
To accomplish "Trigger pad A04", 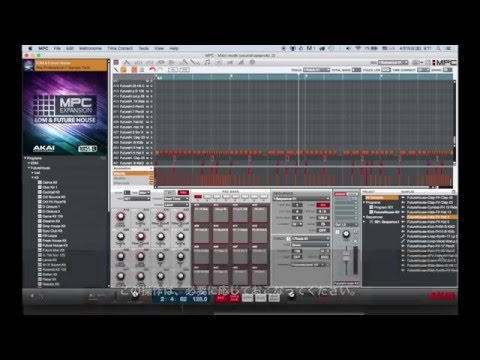I will 260,276.
